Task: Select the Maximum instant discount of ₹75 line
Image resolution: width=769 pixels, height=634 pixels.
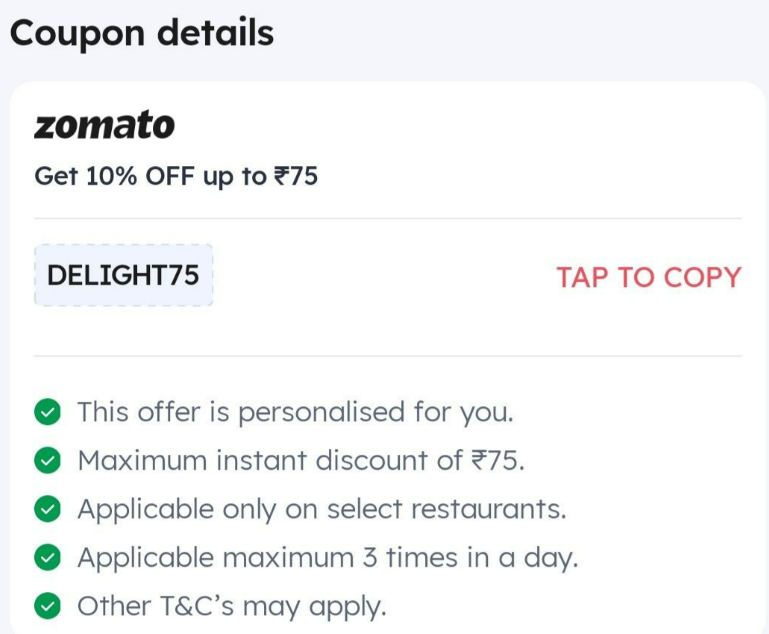Action: point(301,460)
